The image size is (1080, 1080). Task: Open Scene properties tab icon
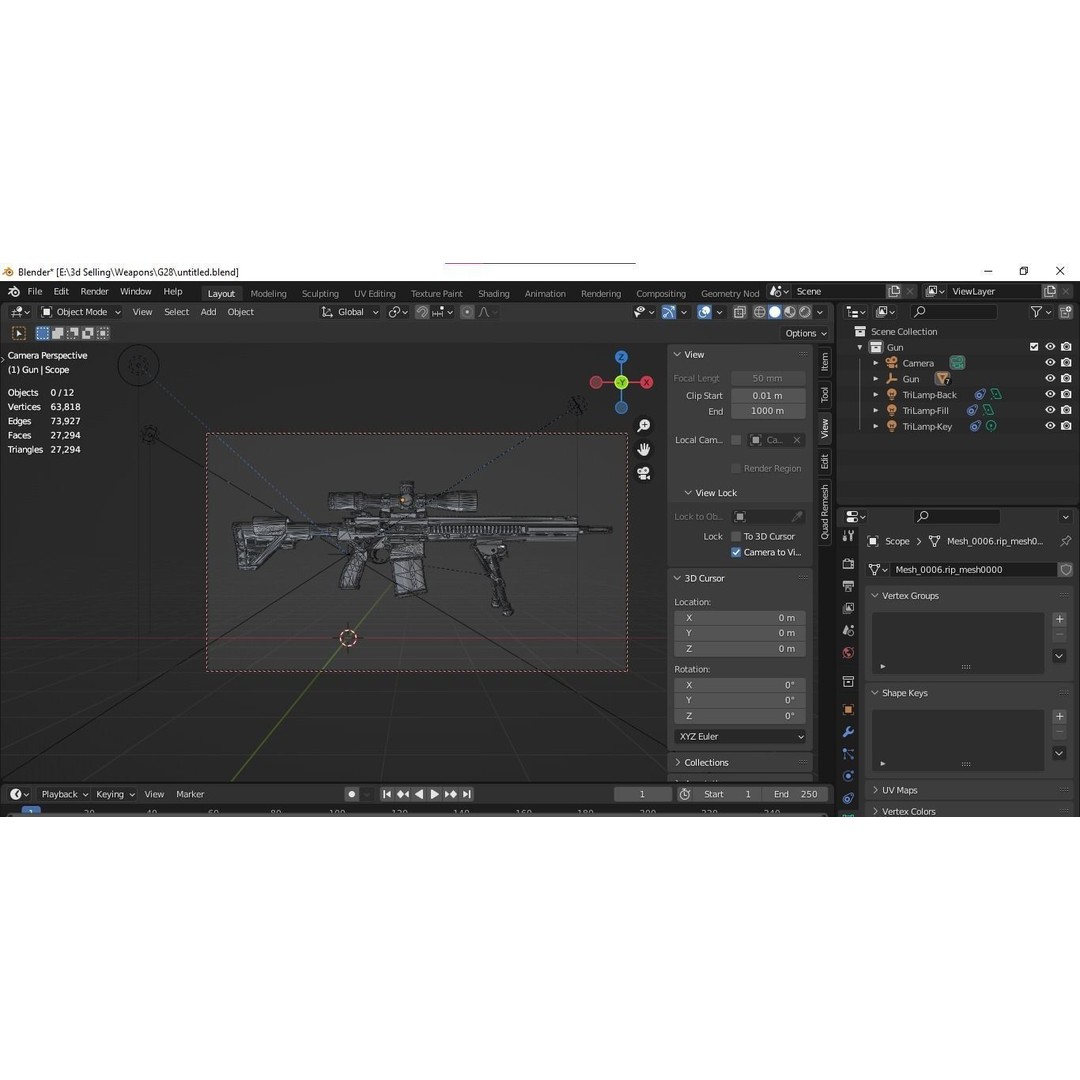[849, 630]
